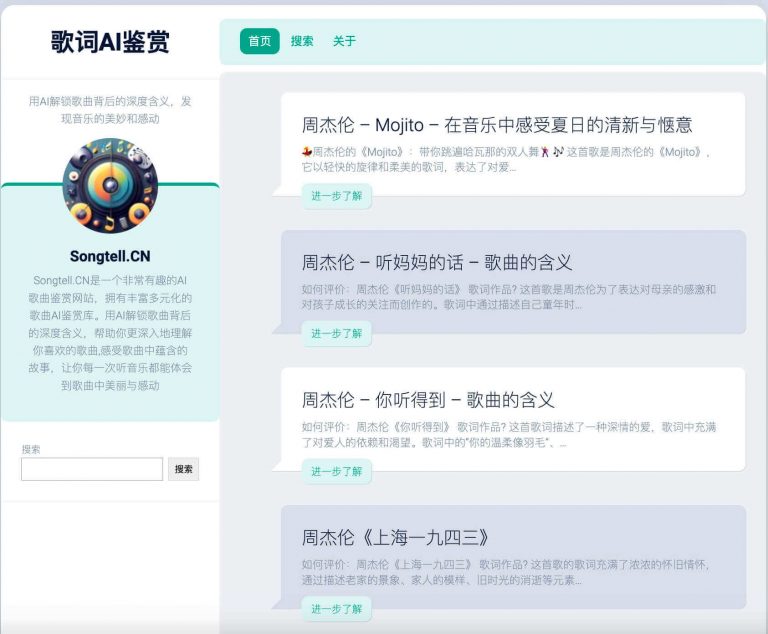Click the 上海一九四三 post excerpt text
This screenshot has width=768, height=634.
(506, 572)
